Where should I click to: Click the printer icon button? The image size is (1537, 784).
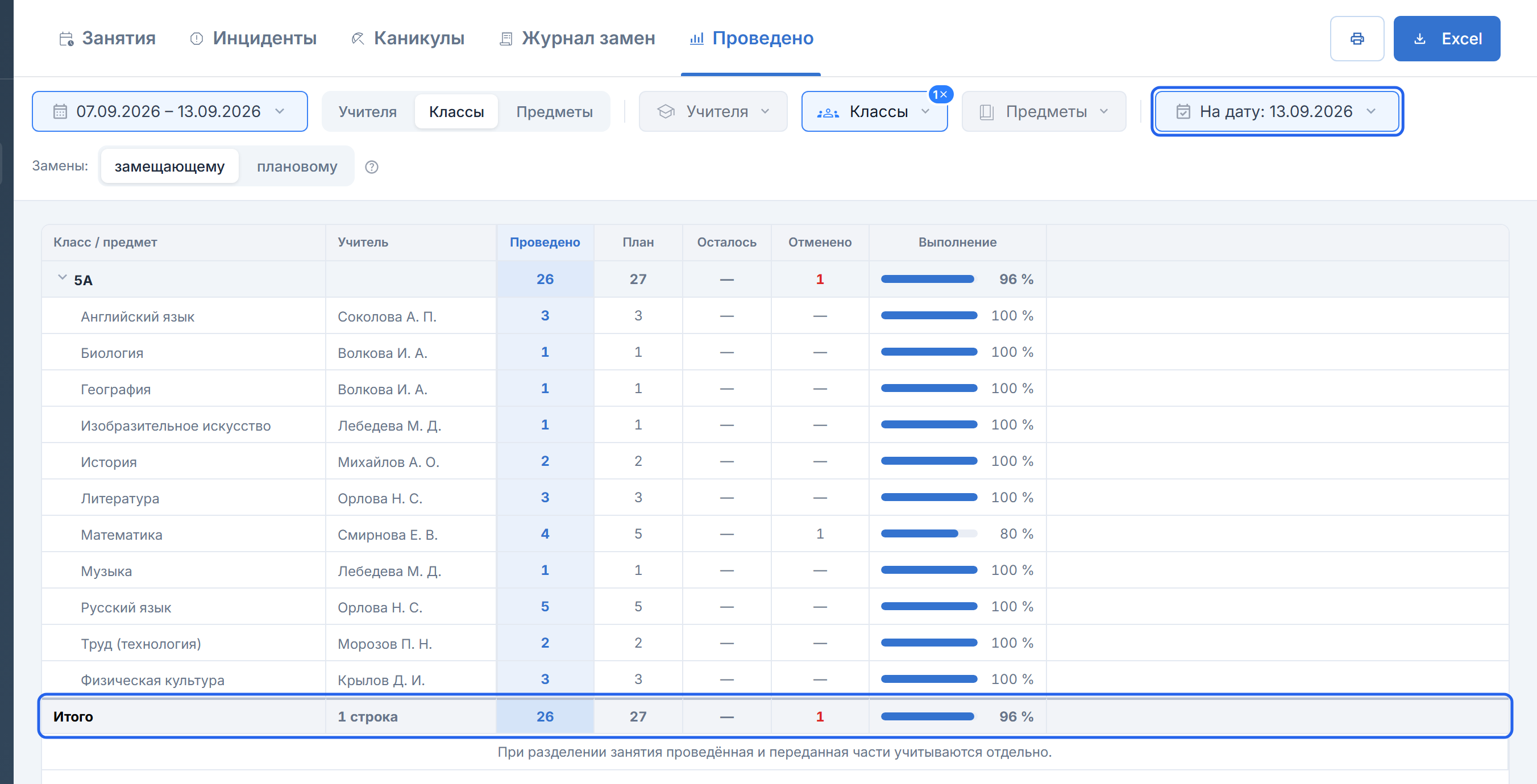[x=1356, y=39]
